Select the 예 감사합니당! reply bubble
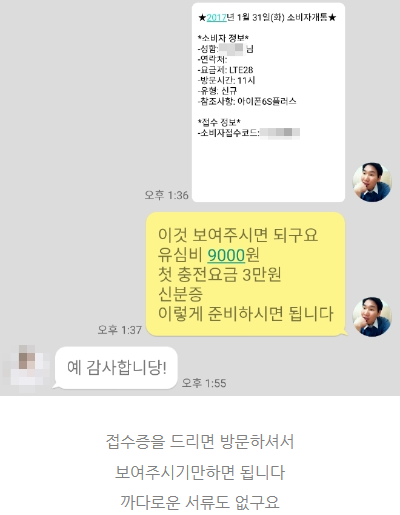 (x=116, y=368)
